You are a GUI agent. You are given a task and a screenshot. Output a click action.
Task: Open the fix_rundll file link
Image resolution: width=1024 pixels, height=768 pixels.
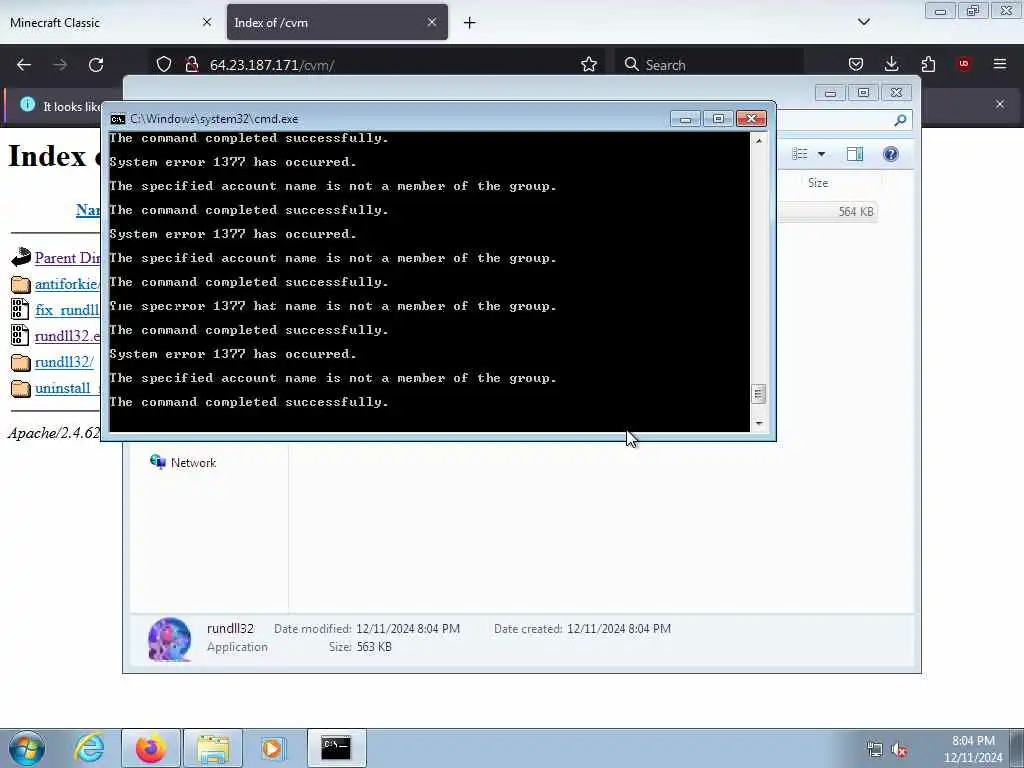point(67,310)
